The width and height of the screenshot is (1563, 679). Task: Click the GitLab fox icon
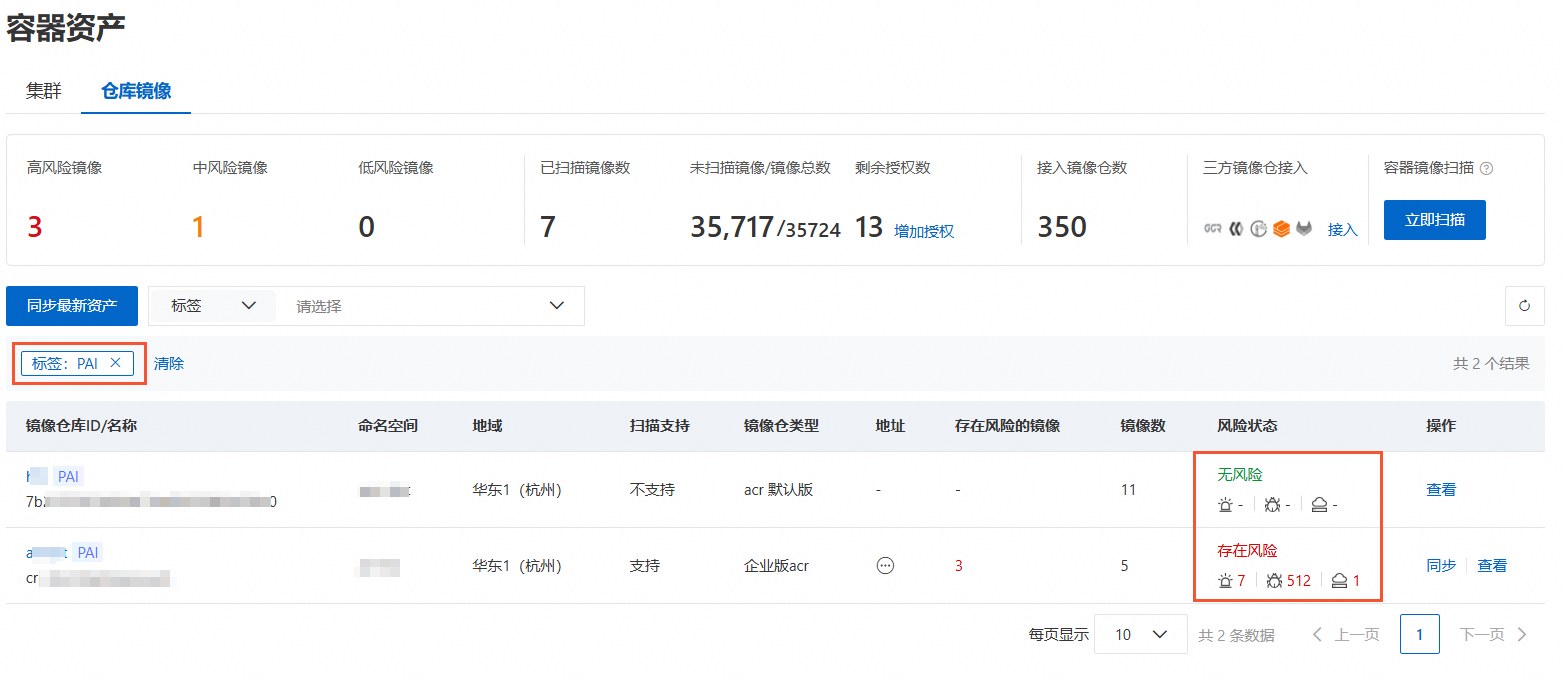tap(1304, 229)
